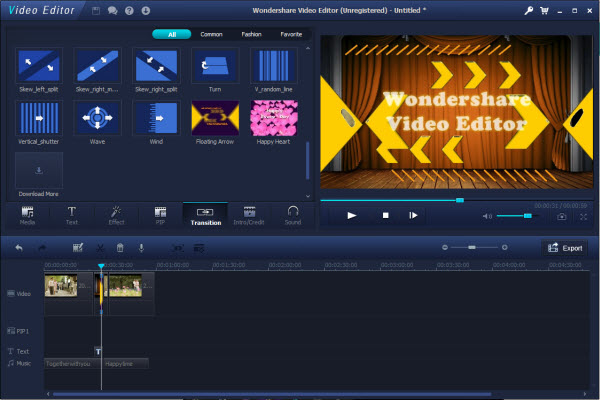Open the Effect panel
The image size is (600, 400).
(116, 216)
